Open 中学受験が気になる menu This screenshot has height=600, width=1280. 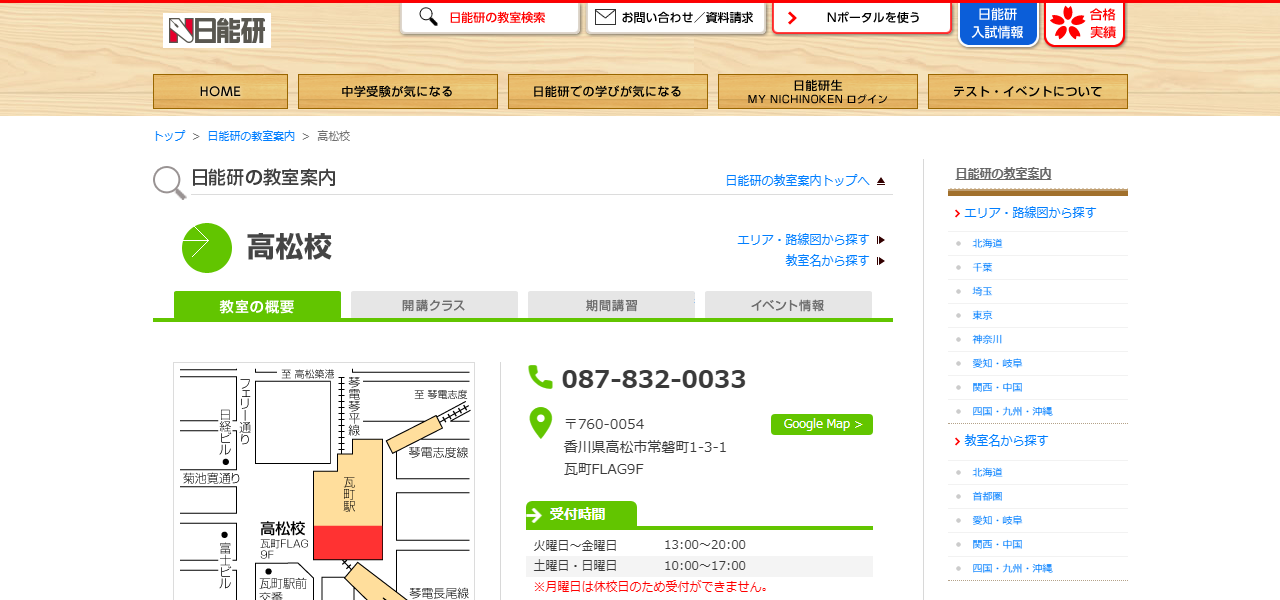coord(398,91)
